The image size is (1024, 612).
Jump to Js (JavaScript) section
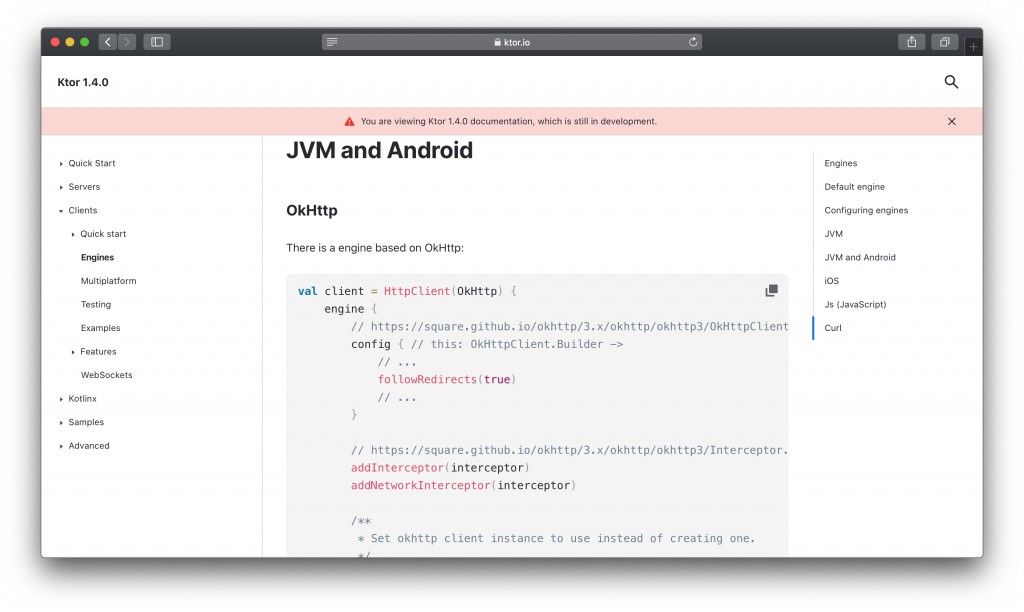[855, 304]
